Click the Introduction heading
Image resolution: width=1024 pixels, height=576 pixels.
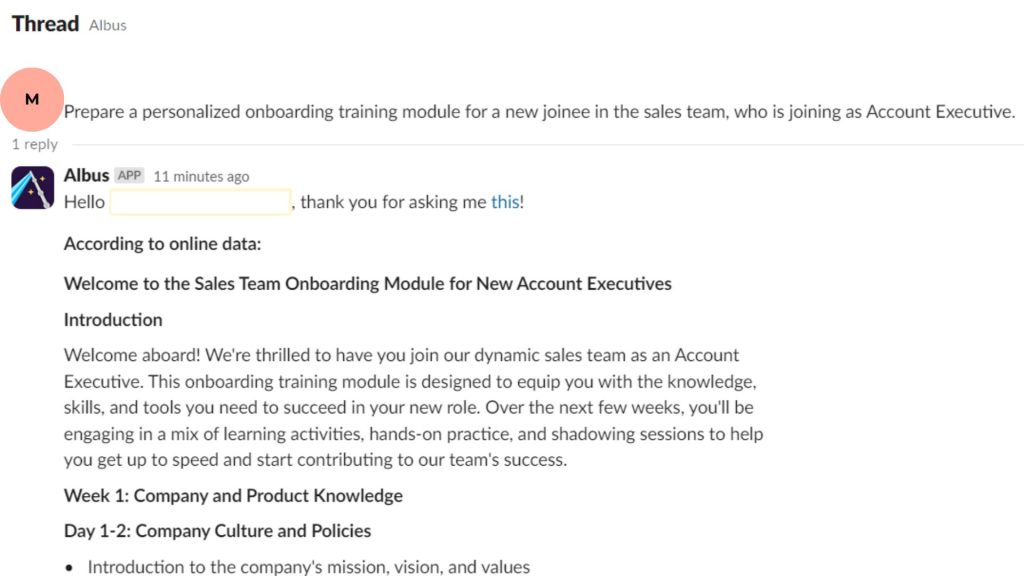(113, 319)
